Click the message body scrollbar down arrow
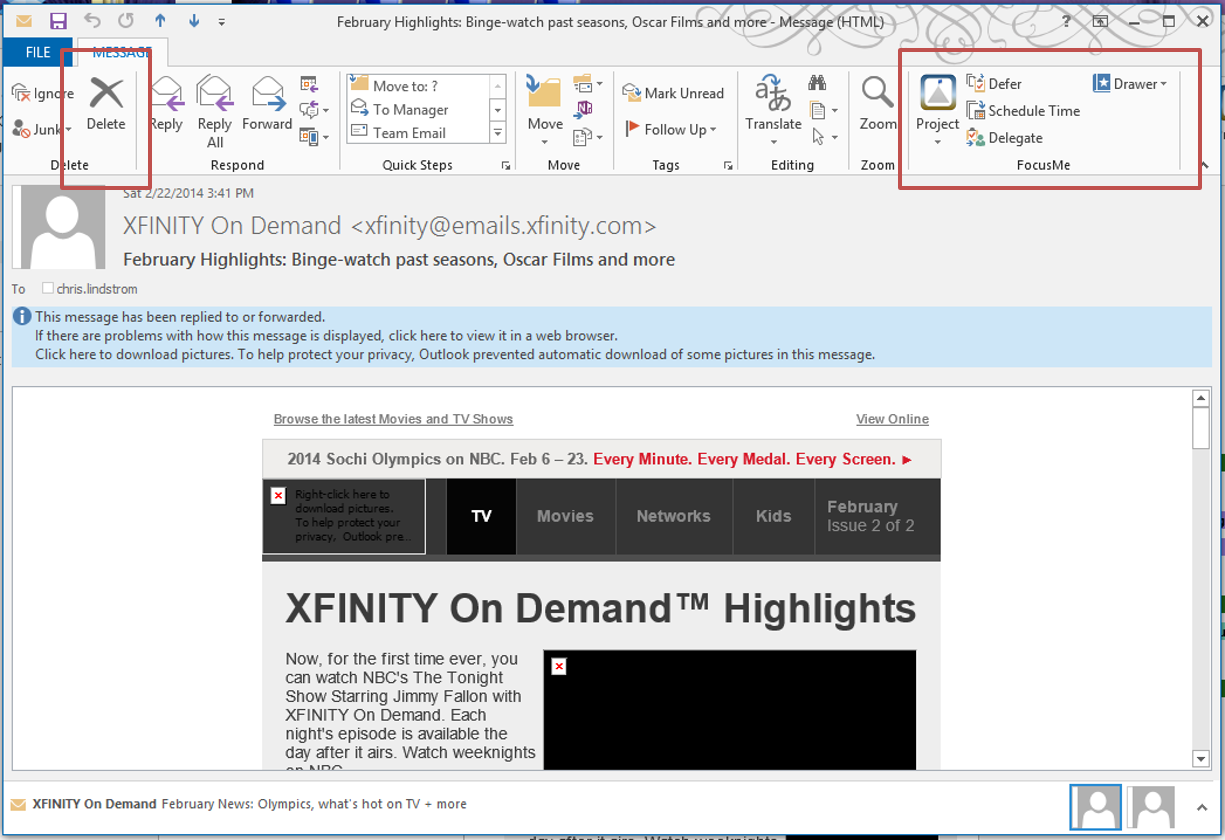Screen dimensions: 1225x840 1202,759
